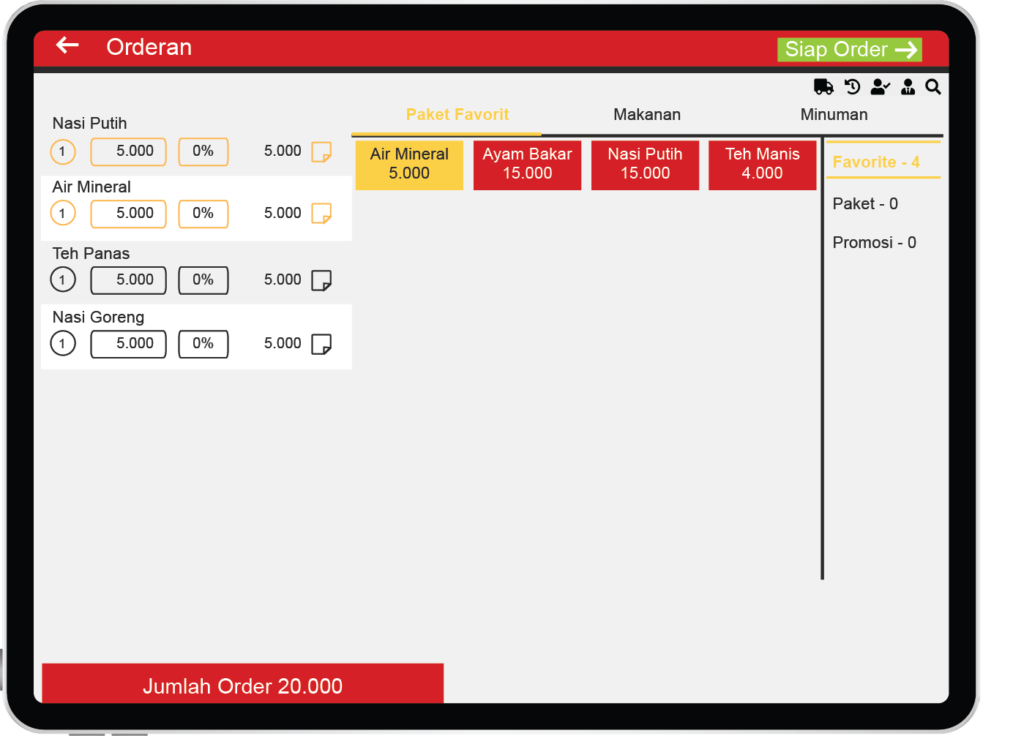1024x736 pixels.
Task: Edit discount percent for Air Mineral
Action: pyautogui.click(x=203, y=213)
